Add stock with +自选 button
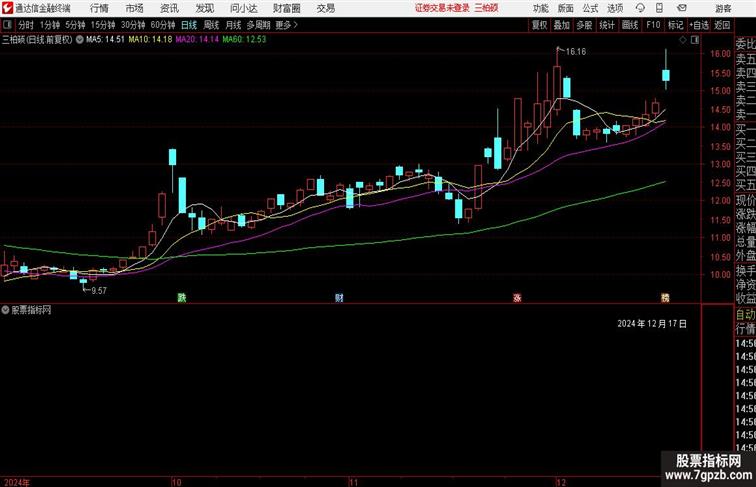The width and height of the screenshot is (756, 487). tap(699, 25)
